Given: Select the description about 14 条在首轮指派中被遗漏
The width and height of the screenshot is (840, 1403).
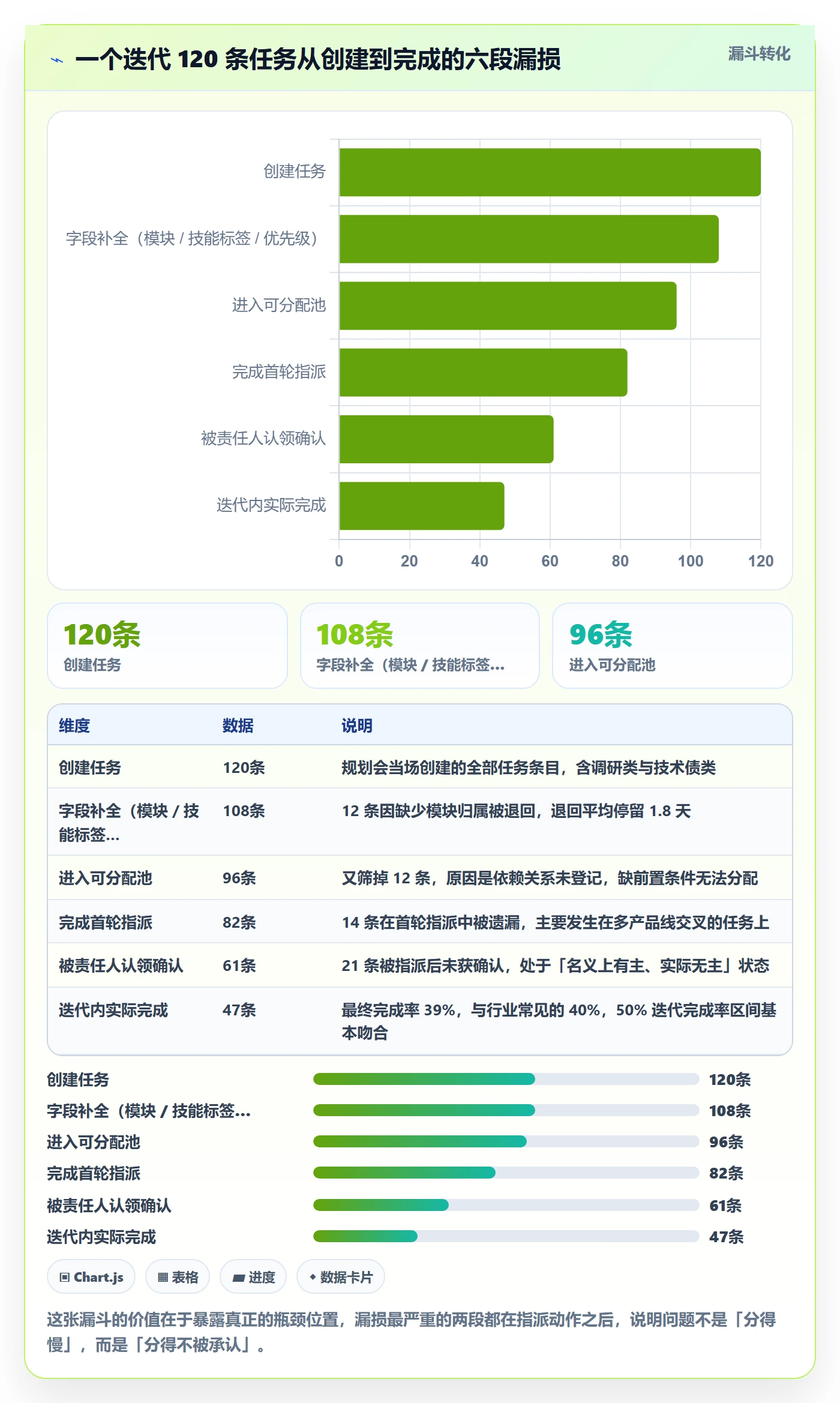Looking at the screenshot, I should pyautogui.click(x=556, y=922).
